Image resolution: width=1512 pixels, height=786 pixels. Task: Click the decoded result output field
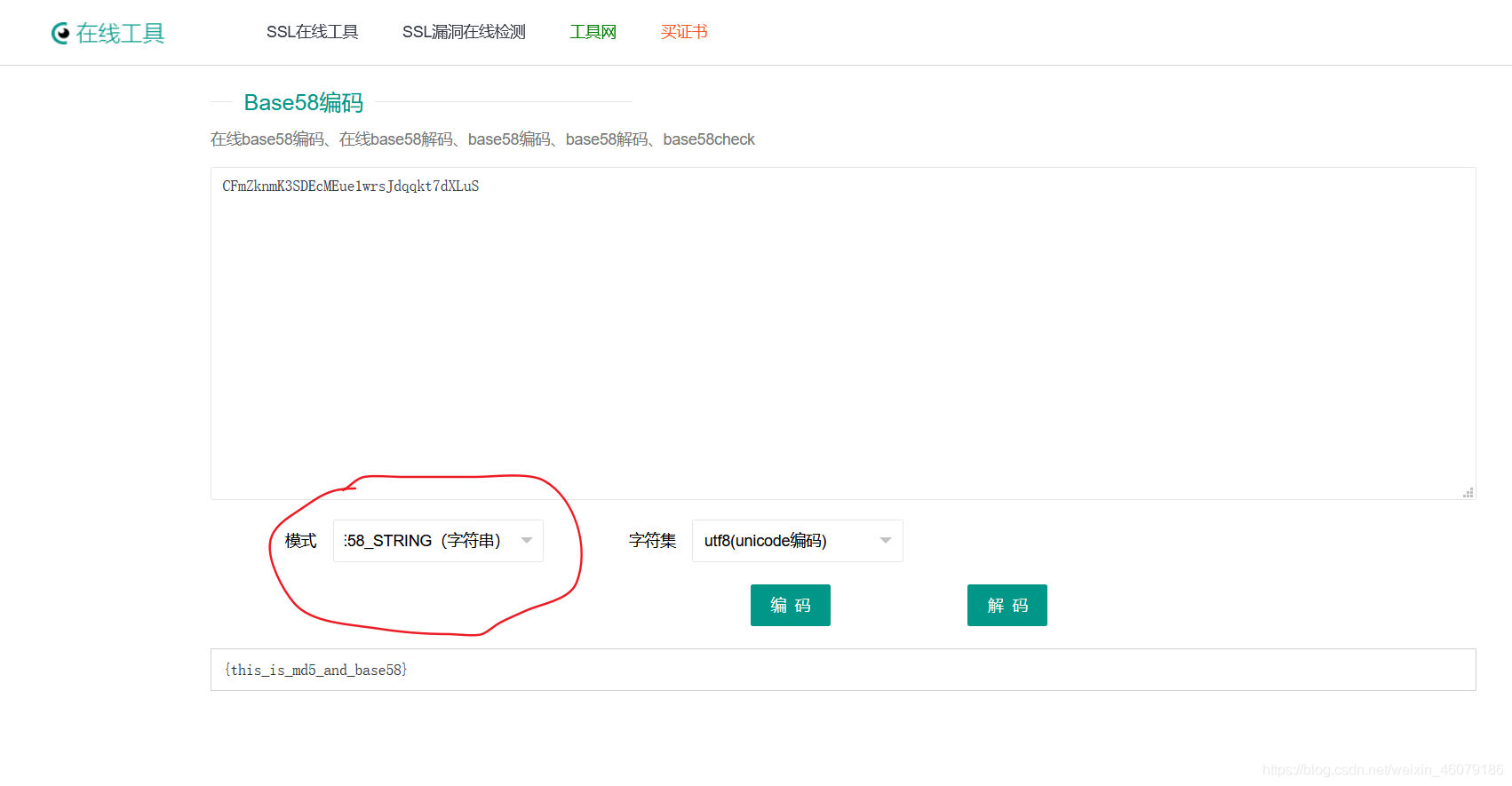coord(843,670)
